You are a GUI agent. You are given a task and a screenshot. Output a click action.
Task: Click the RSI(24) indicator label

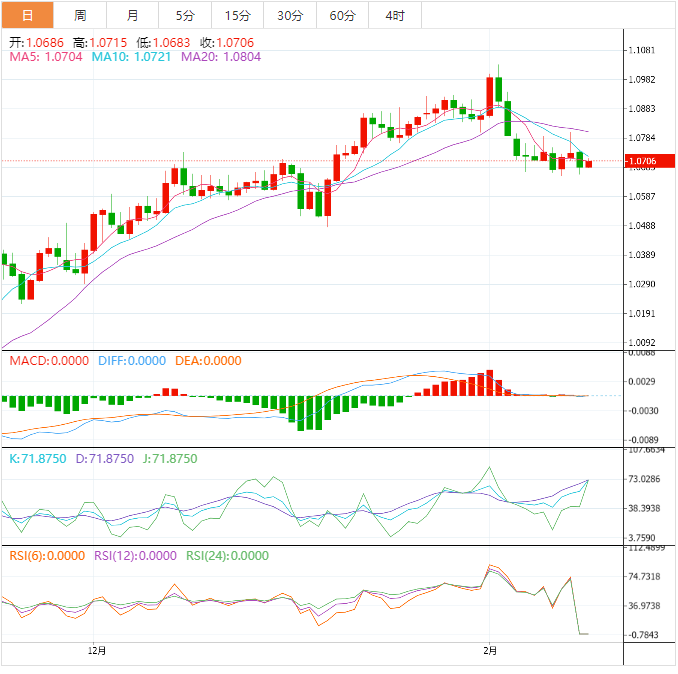(x=227, y=557)
